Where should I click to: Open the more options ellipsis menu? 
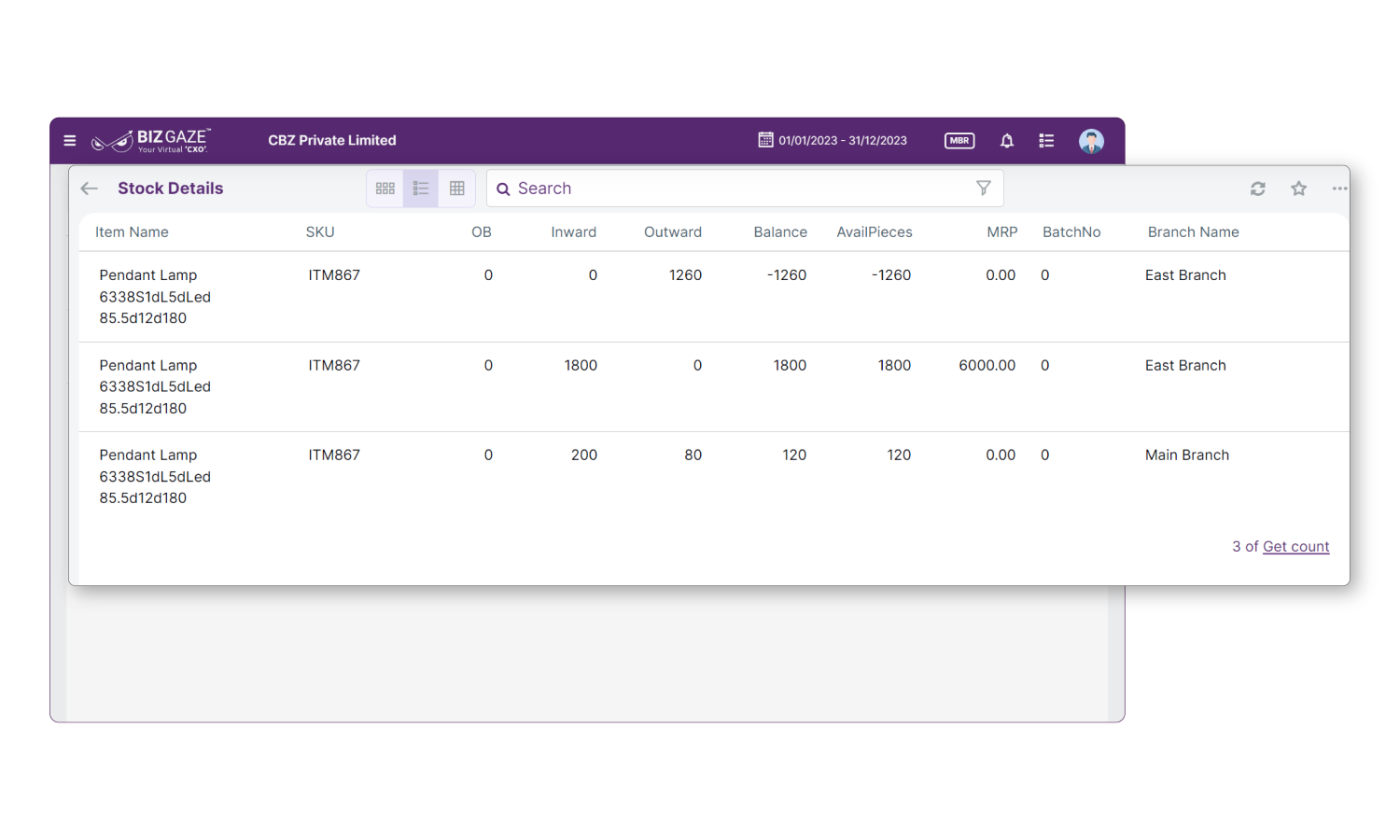point(1339,189)
